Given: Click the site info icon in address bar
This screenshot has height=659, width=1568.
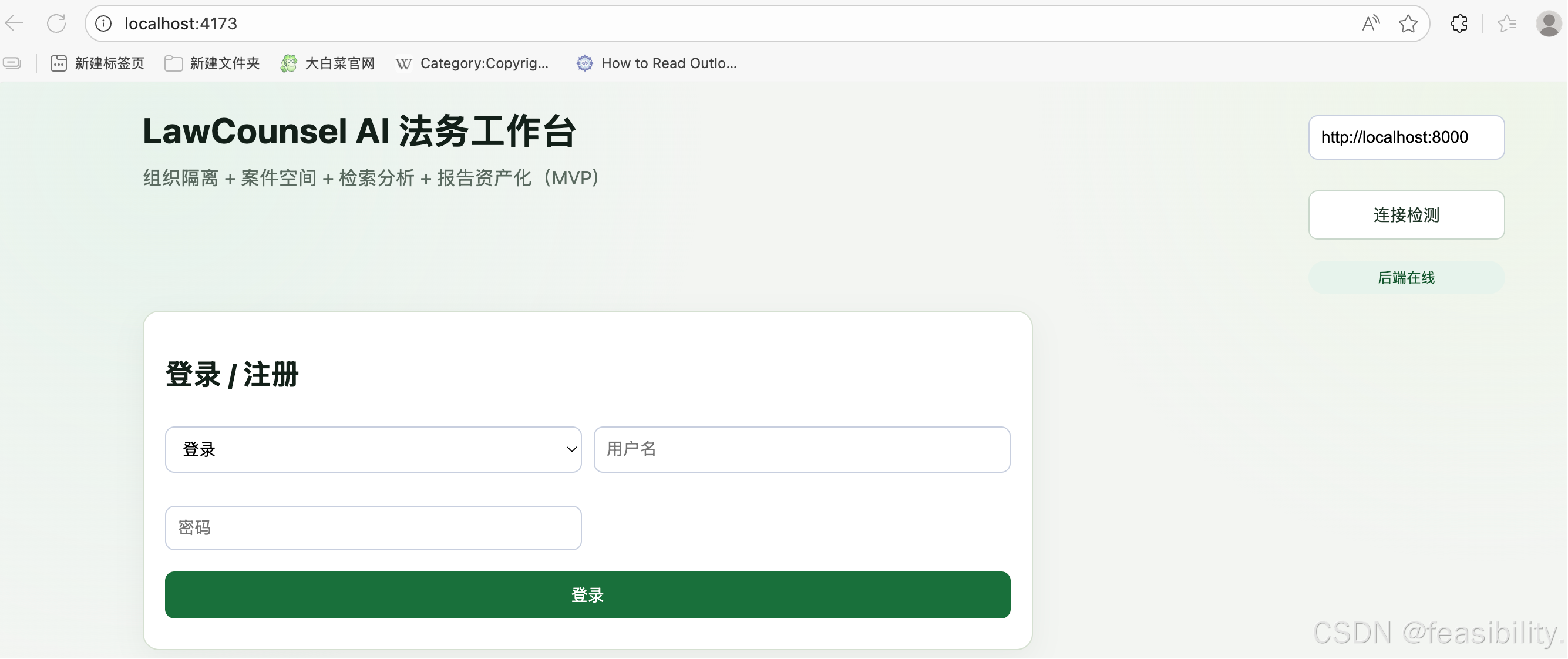Looking at the screenshot, I should 103,23.
